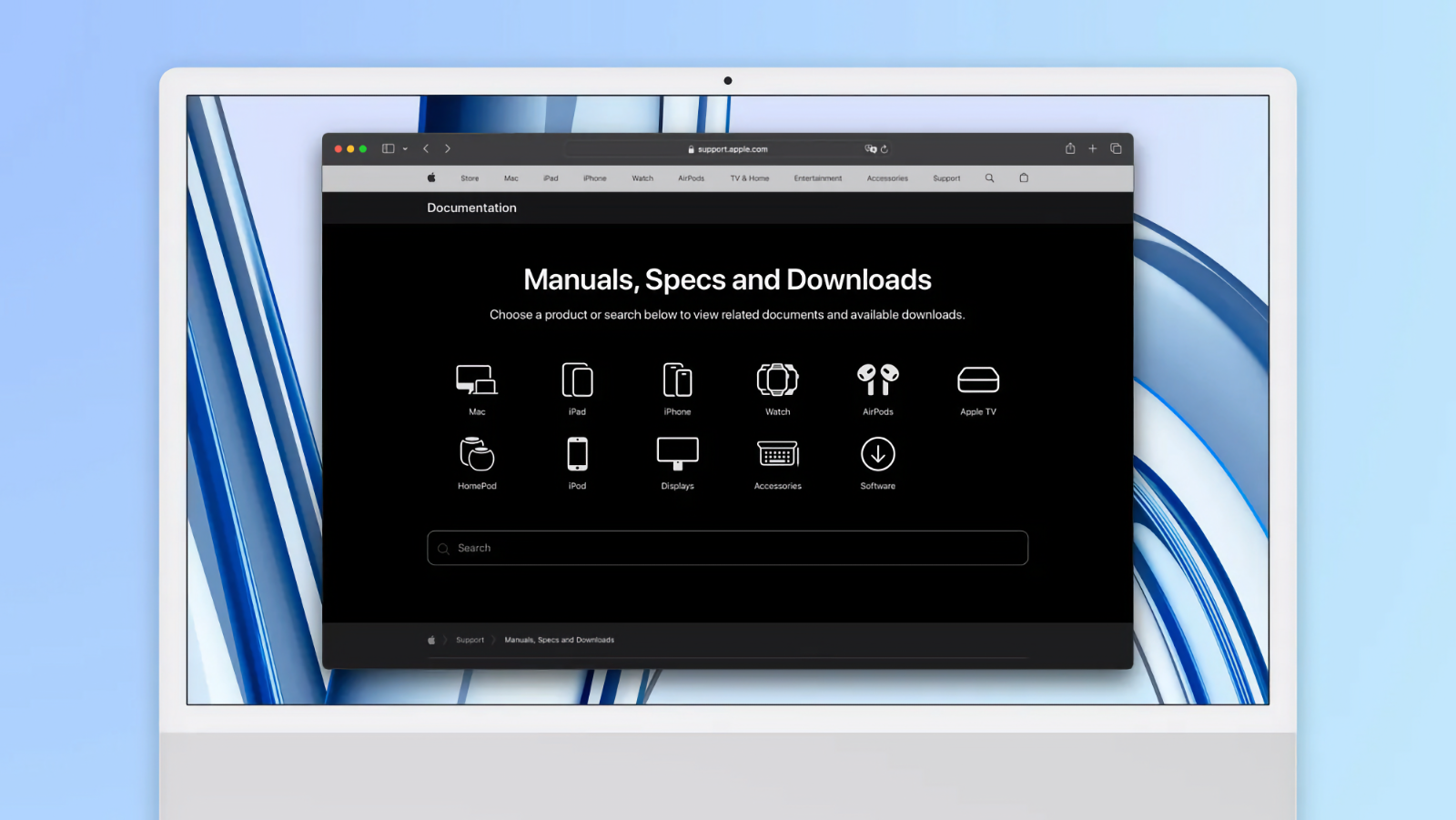
Task: Open the Store menu item
Action: pos(470,178)
